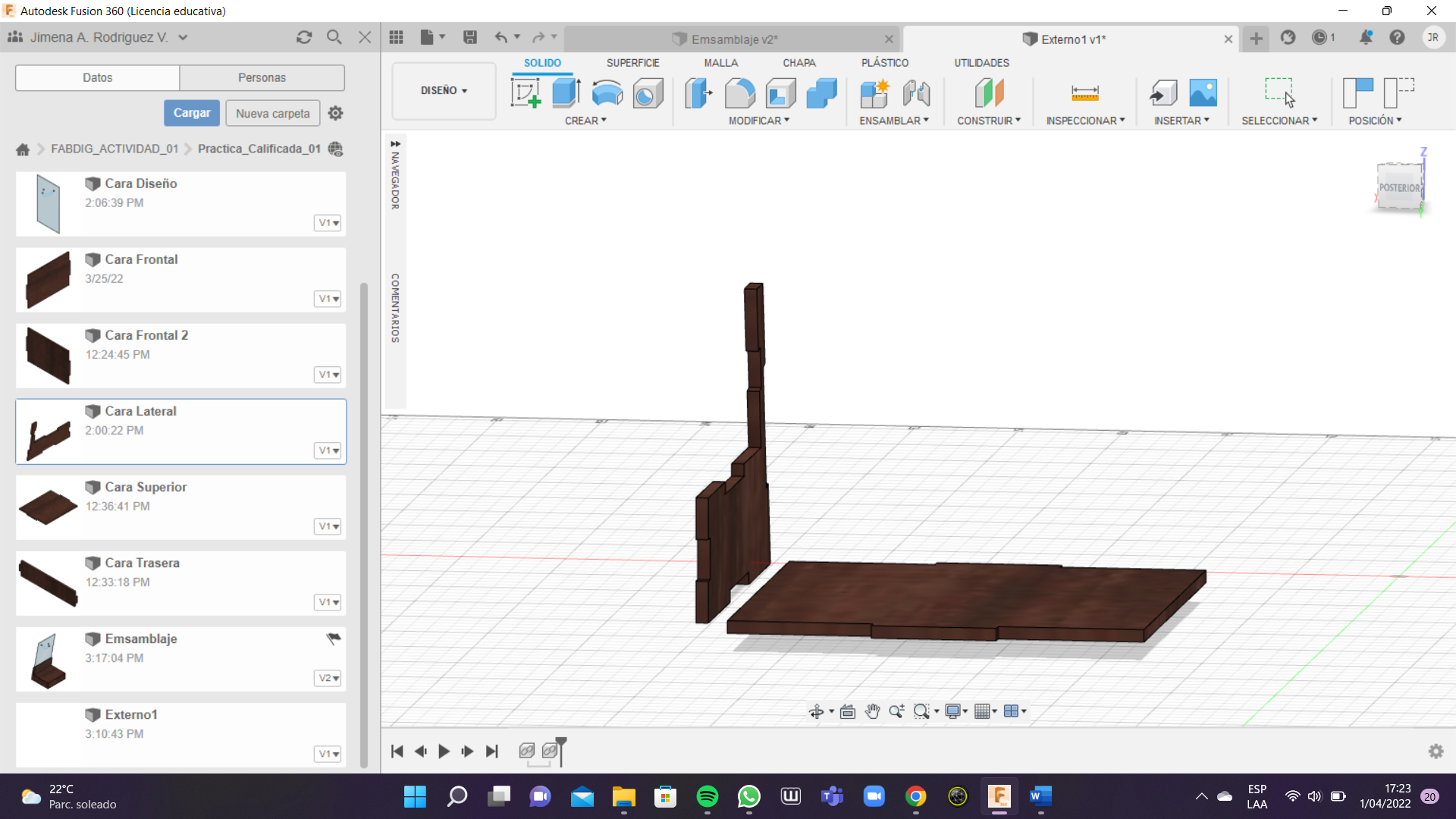Expand the Navegador panel arrows
Screen dimensions: 1456x819
point(395,143)
